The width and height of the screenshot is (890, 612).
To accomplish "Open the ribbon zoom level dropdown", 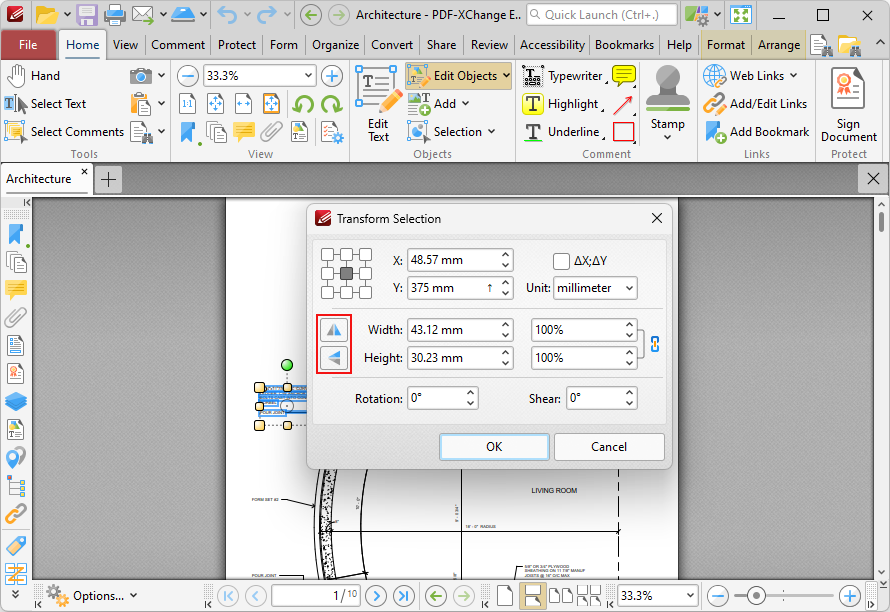I will pos(308,76).
